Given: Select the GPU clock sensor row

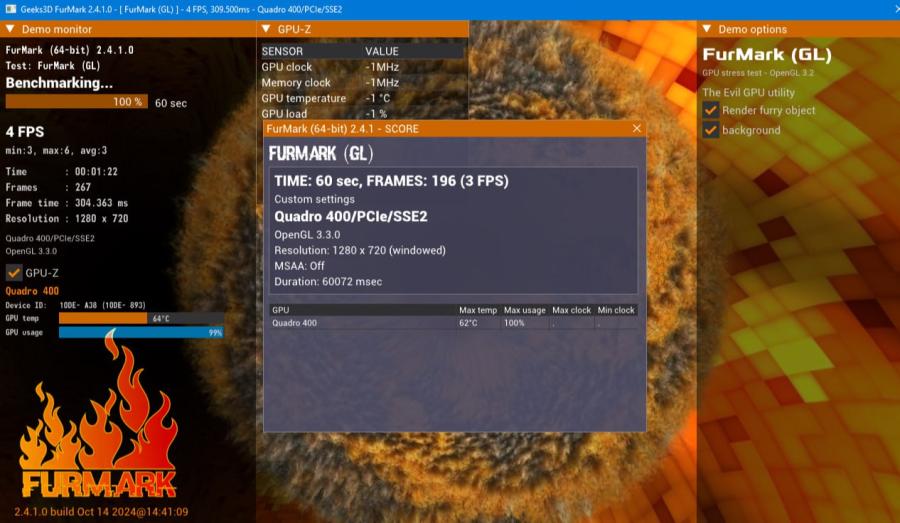Looking at the screenshot, I should (x=363, y=67).
